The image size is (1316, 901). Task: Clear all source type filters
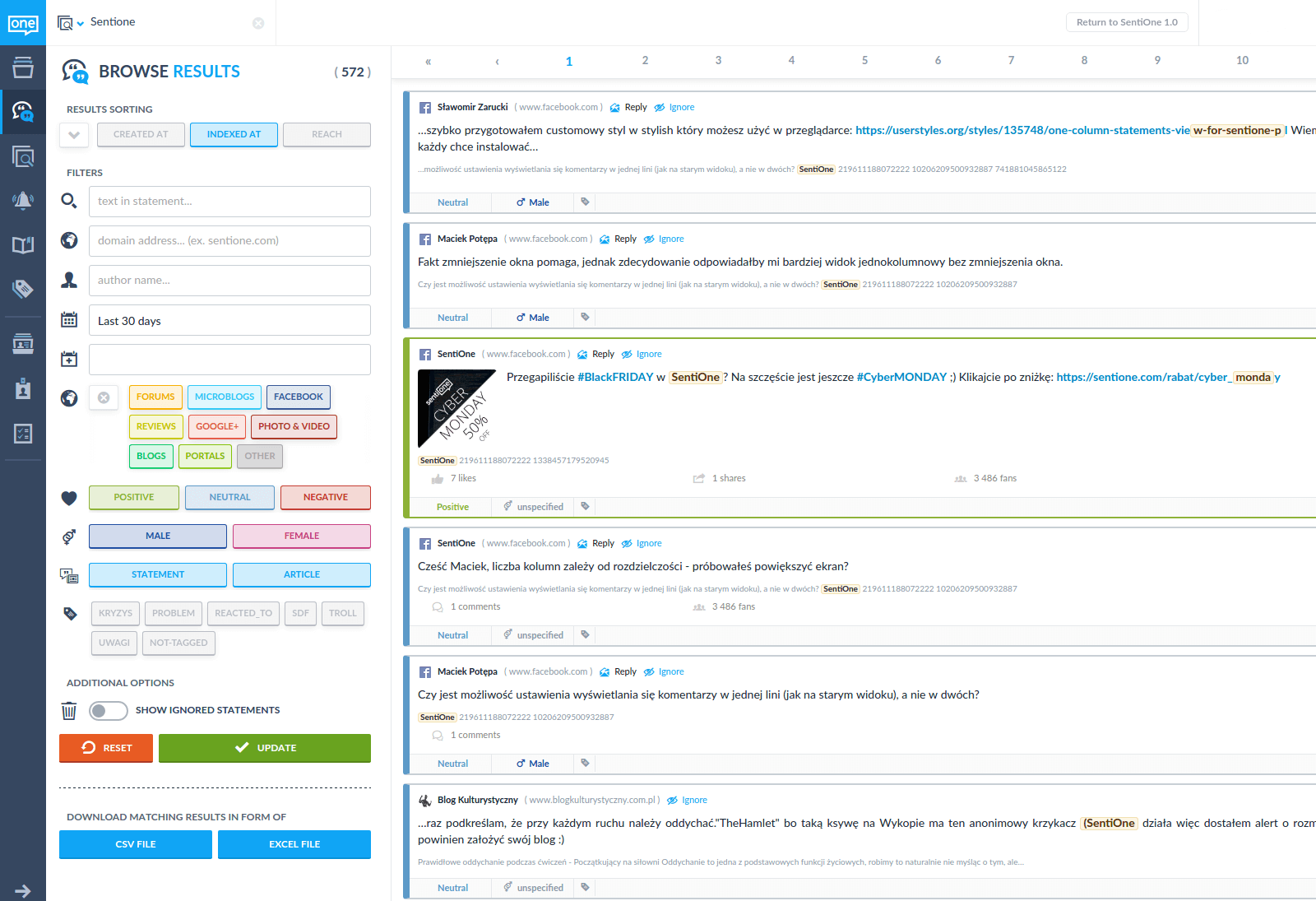(x=104, y=397)
